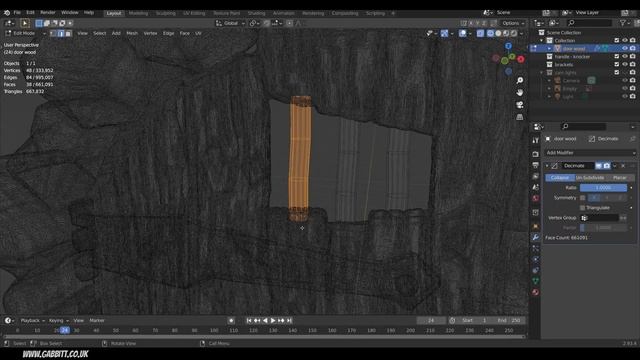Image resolution: width=640 pixels, height=360 pixels.
Task: Click the red X axis view gizmo
Action: (x=521, y=60)
